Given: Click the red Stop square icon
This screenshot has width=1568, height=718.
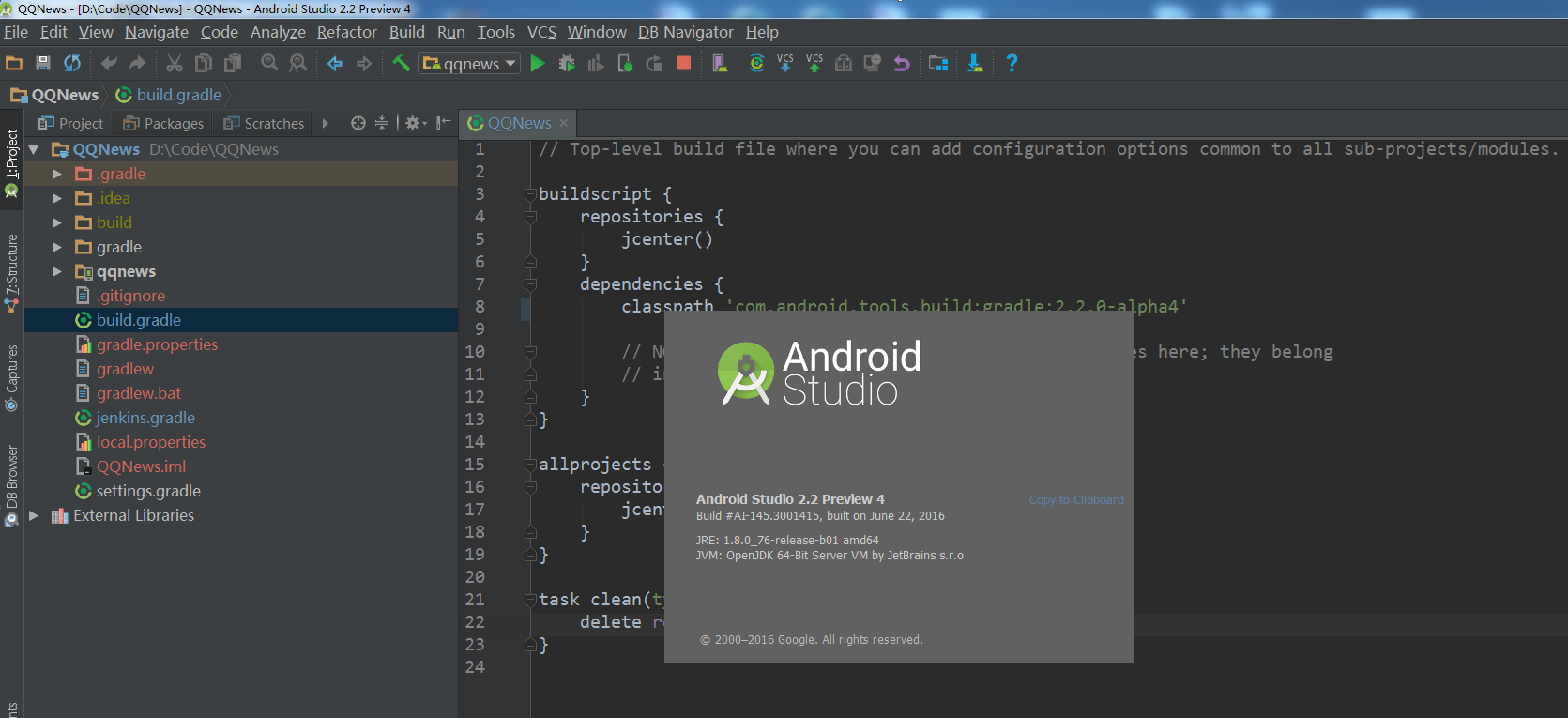Looking at the screenshot, I should (x=683, y=63).
